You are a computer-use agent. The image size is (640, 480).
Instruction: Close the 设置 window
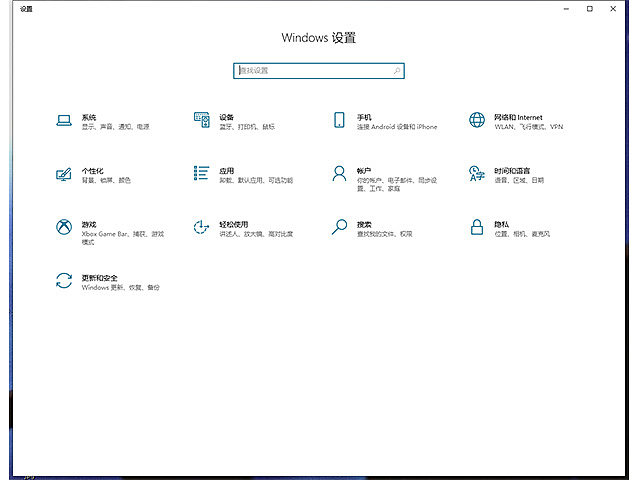613,9
